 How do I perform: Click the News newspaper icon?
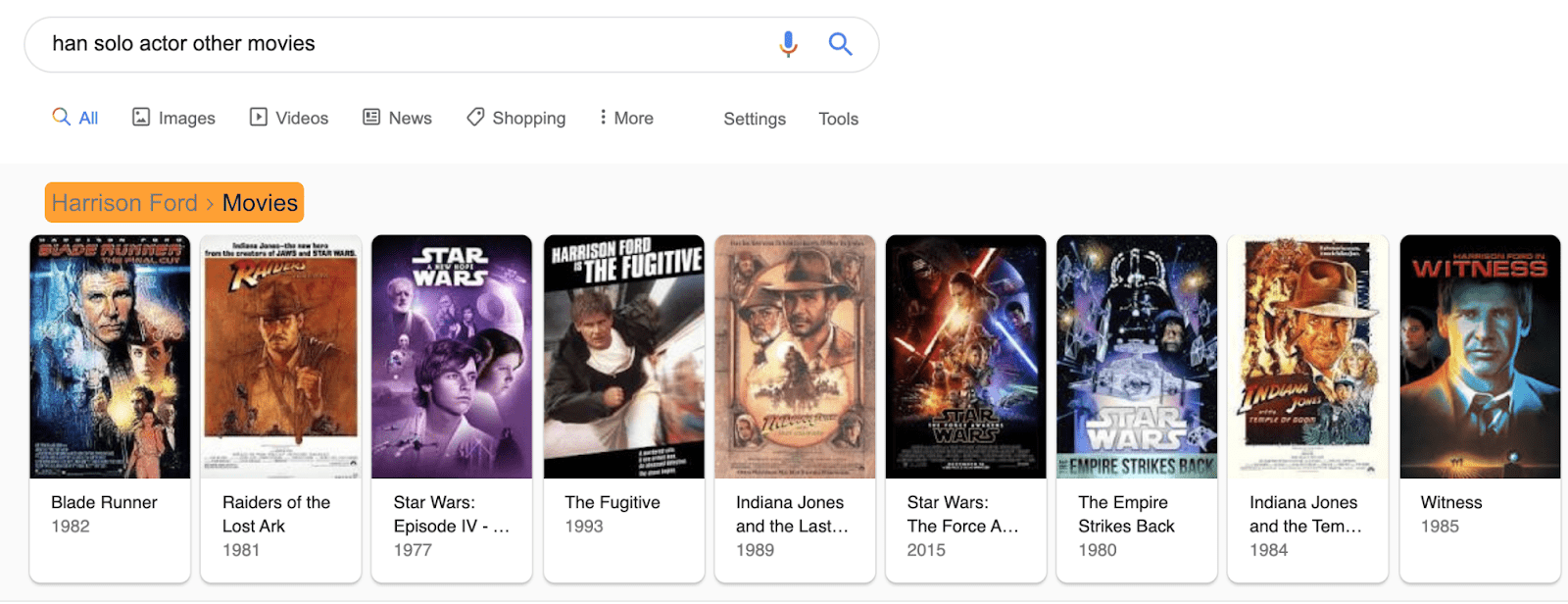coord(370,118)
